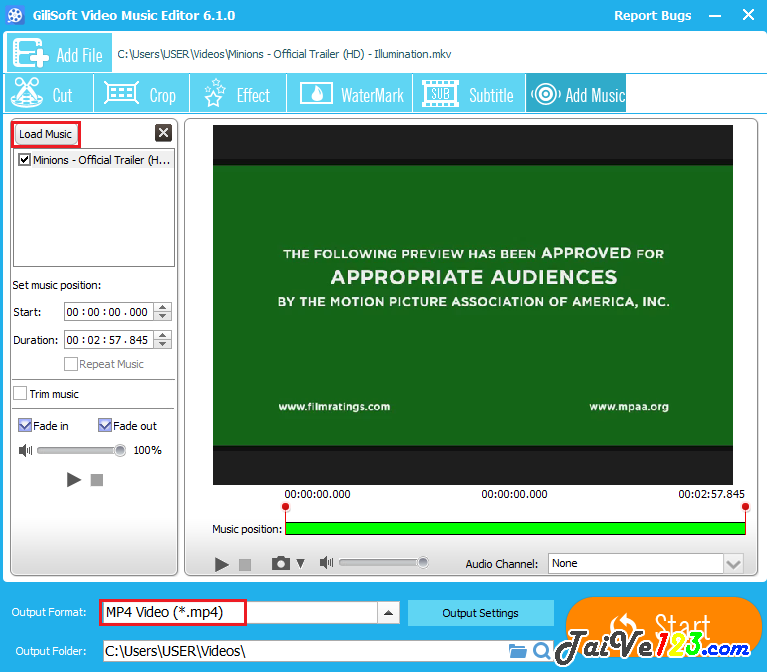Increase Duration with up arrow
This screenshot has height=672, width=767.
[x=163, y=335]
